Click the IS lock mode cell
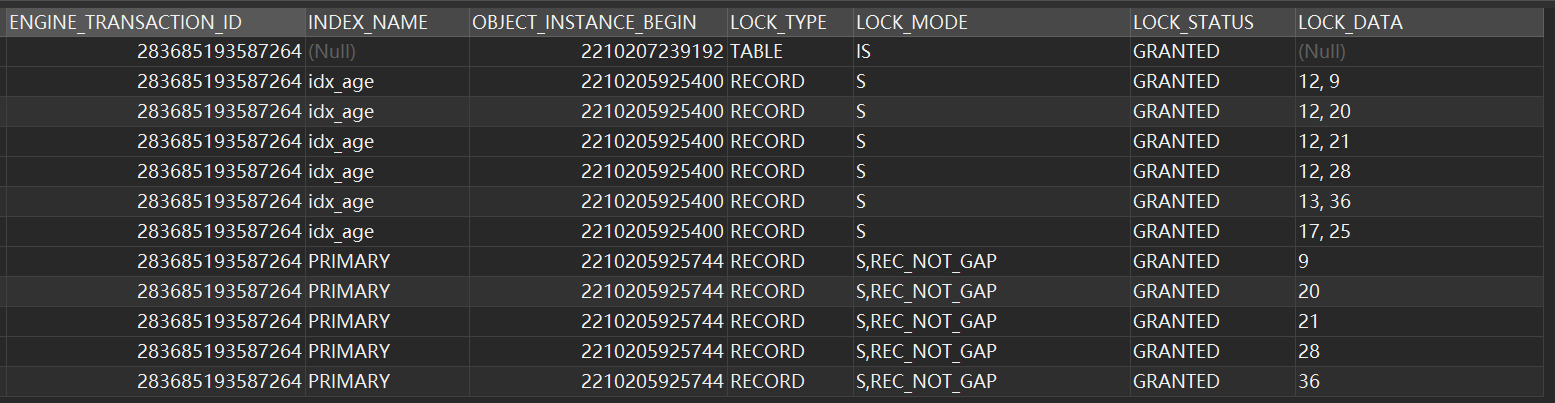 click(x=991, y=51)
